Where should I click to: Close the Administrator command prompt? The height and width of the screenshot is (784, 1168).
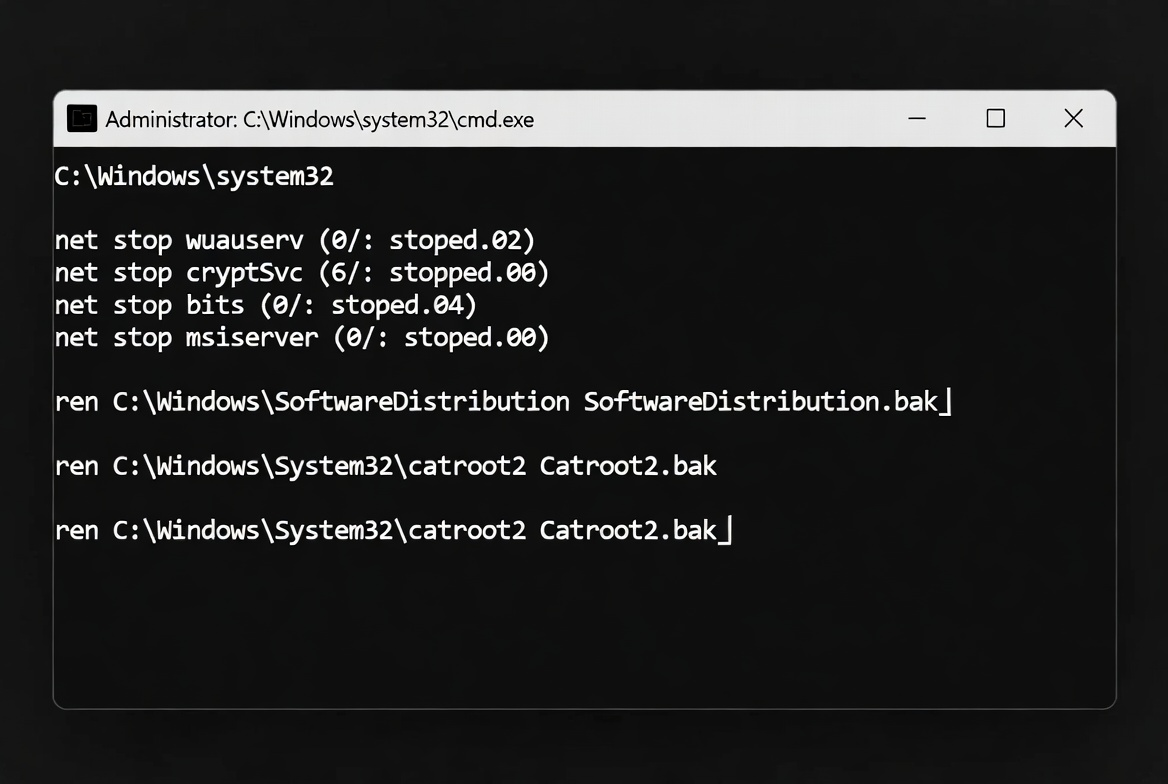[x=1073, y=118]
